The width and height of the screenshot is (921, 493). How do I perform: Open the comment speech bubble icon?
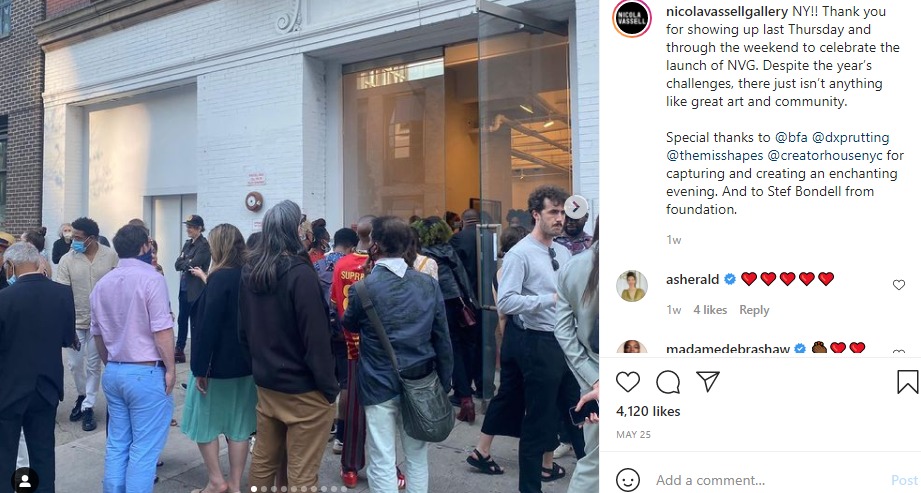[668, 382]
